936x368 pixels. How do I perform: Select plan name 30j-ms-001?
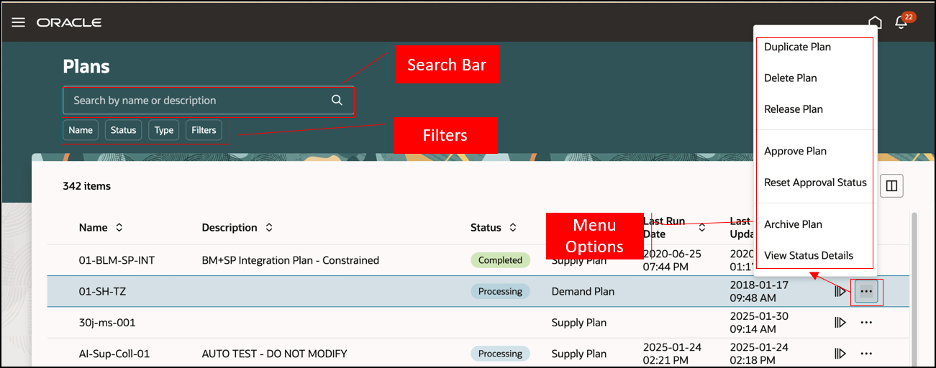[107, 323]
